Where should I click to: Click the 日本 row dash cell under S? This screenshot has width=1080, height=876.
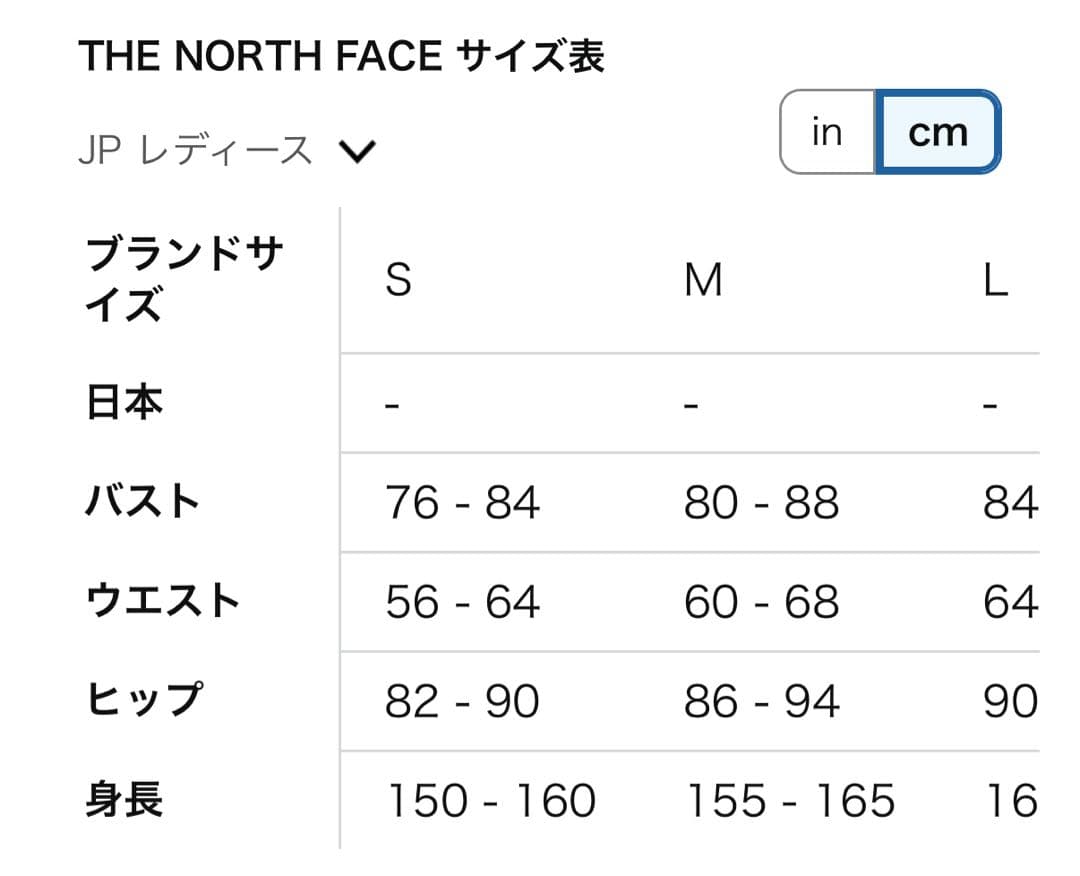(391, 403)
